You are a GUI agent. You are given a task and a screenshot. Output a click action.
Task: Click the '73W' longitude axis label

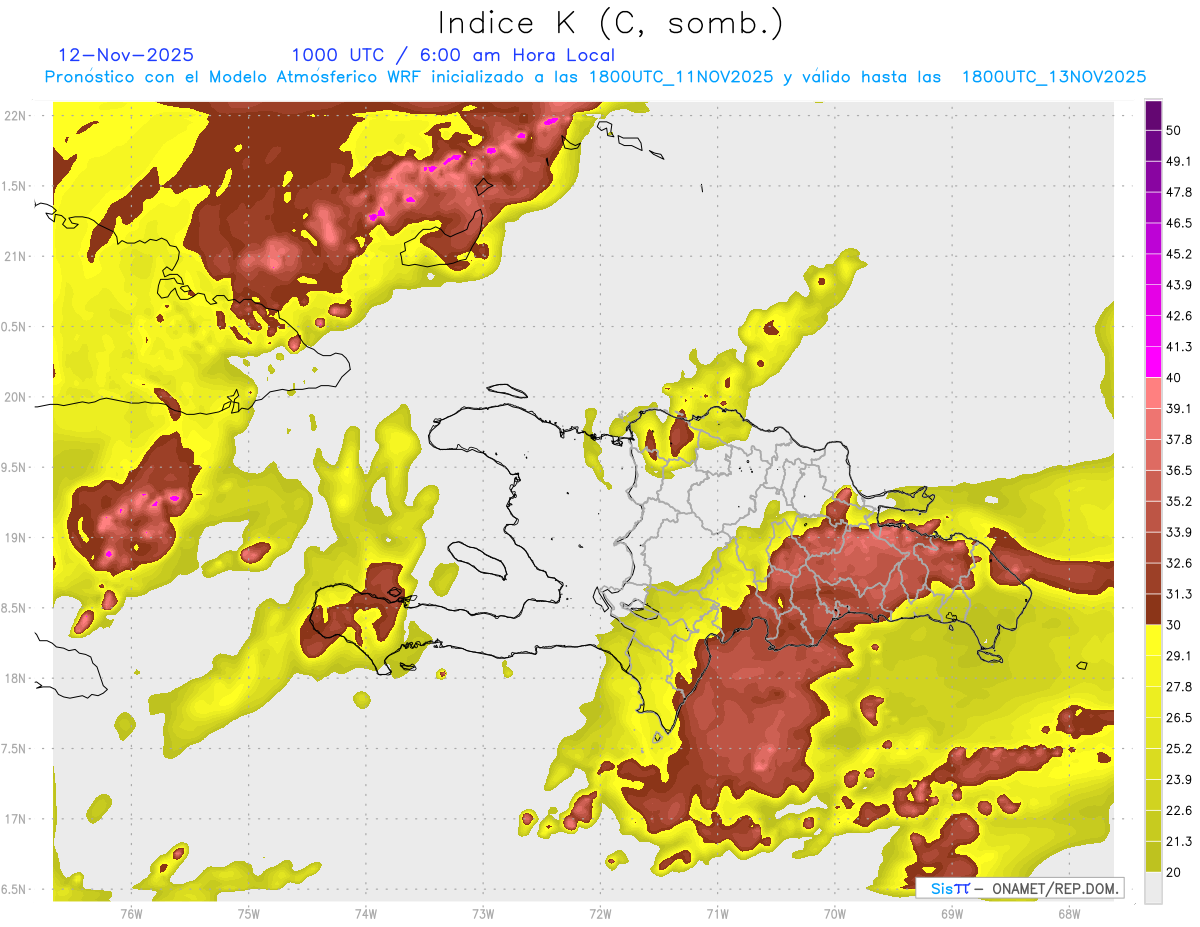click(x=483, y=914)
